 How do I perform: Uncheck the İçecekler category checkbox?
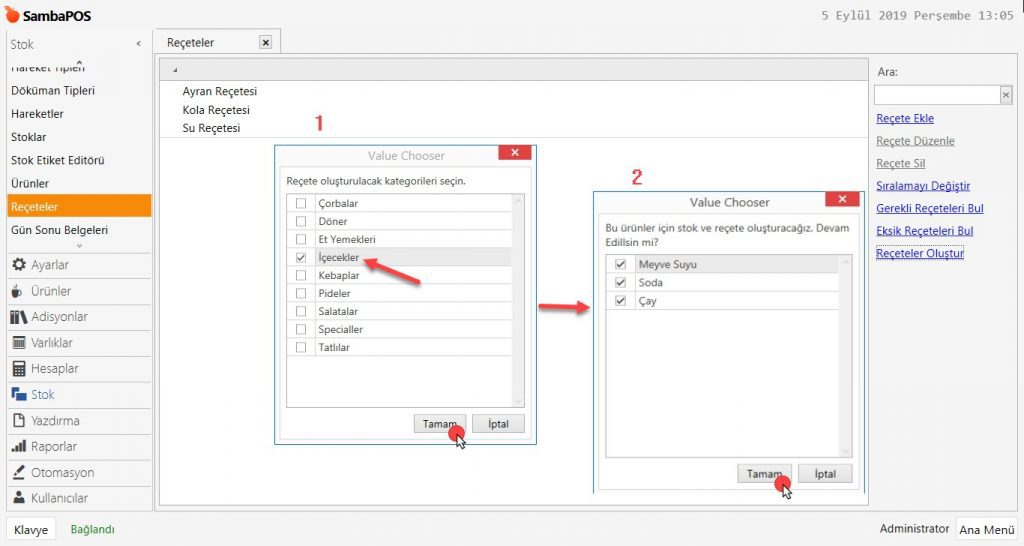[x=300, y=258]
